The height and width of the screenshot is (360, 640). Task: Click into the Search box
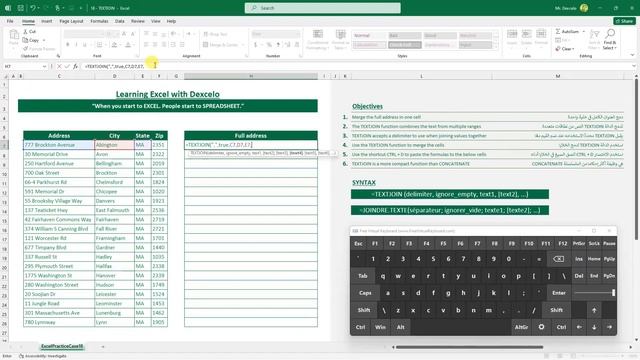pyautogui.click(x=322, y=8)
